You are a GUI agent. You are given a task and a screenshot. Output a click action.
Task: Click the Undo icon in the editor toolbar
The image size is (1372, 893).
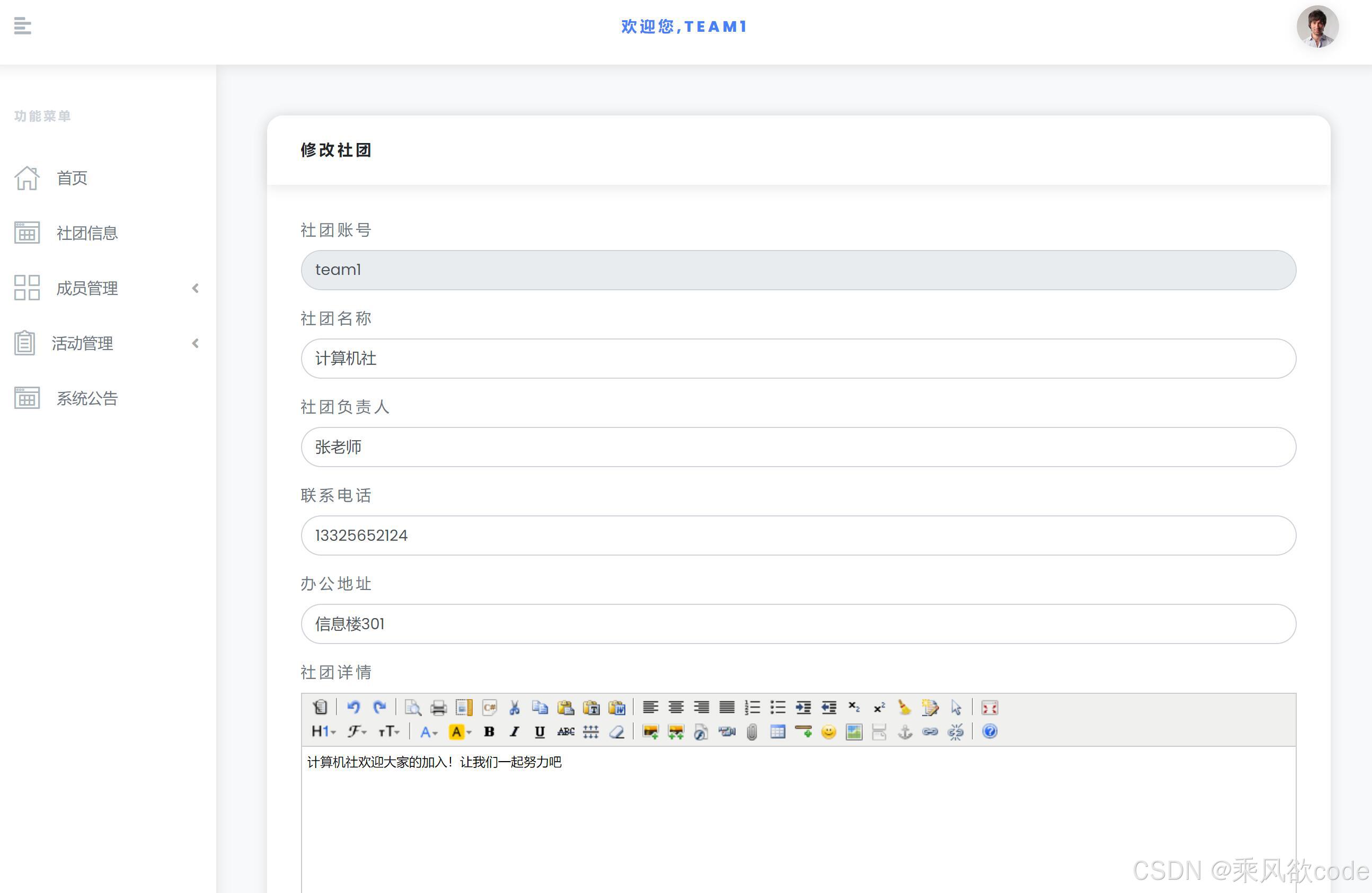(354, 708)
